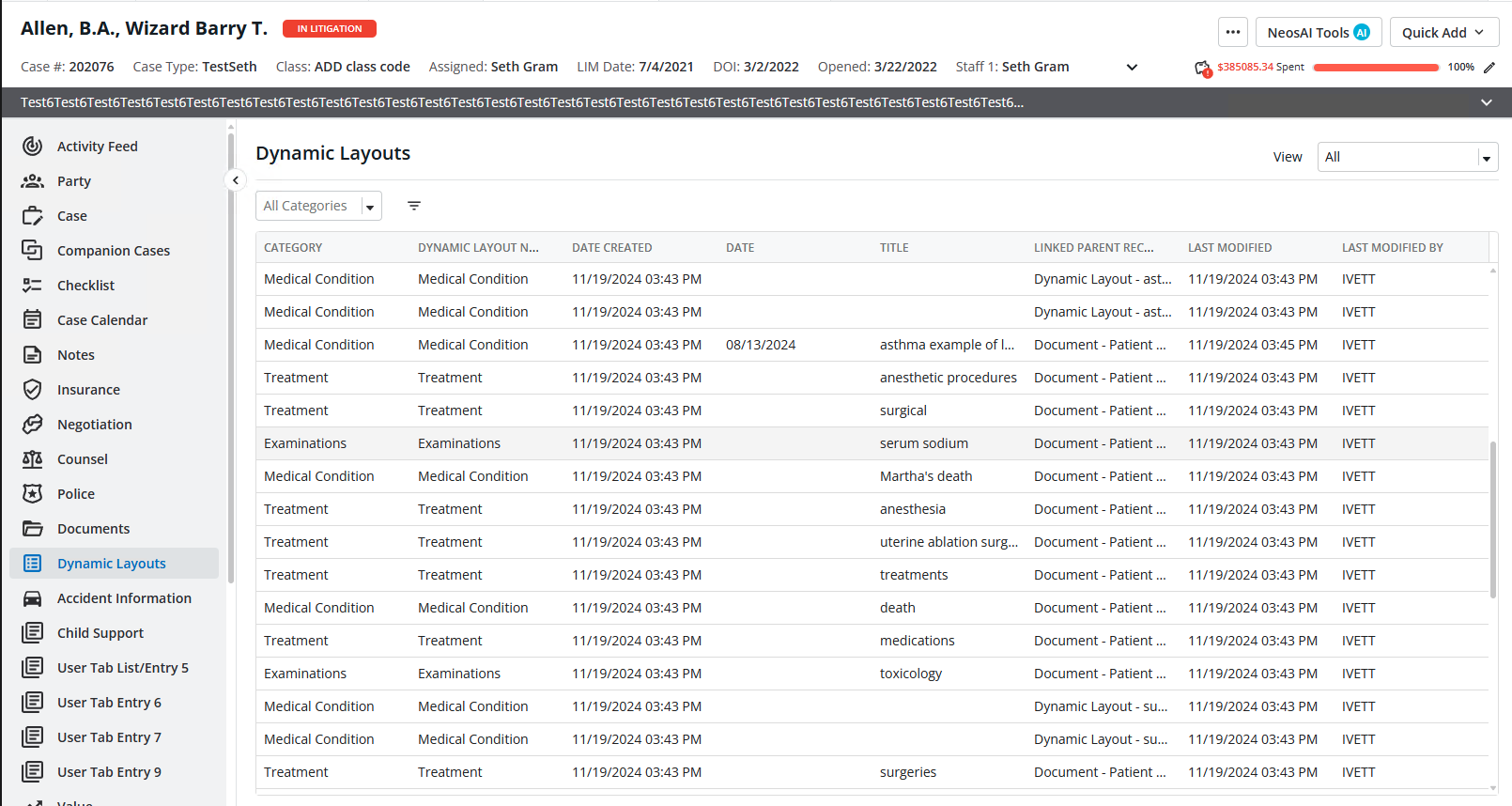Click the Insurance shield icon

[x=33, y=389]
